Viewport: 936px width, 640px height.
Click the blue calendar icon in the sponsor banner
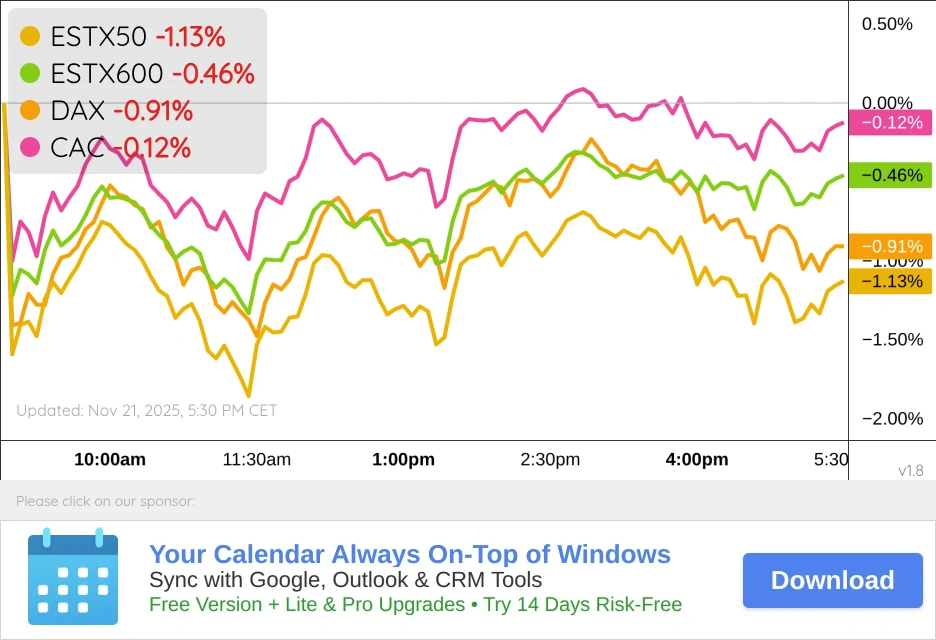(x=73, y=579)
